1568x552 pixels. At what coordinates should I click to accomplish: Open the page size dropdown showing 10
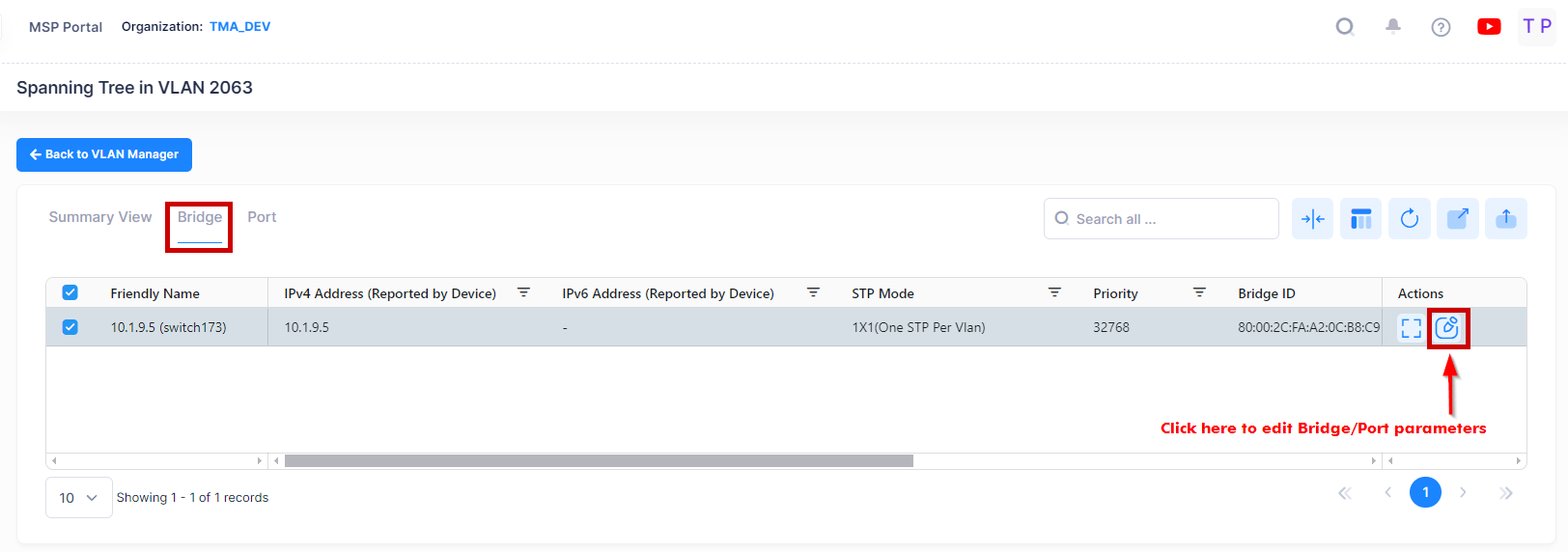click(78, 498)
